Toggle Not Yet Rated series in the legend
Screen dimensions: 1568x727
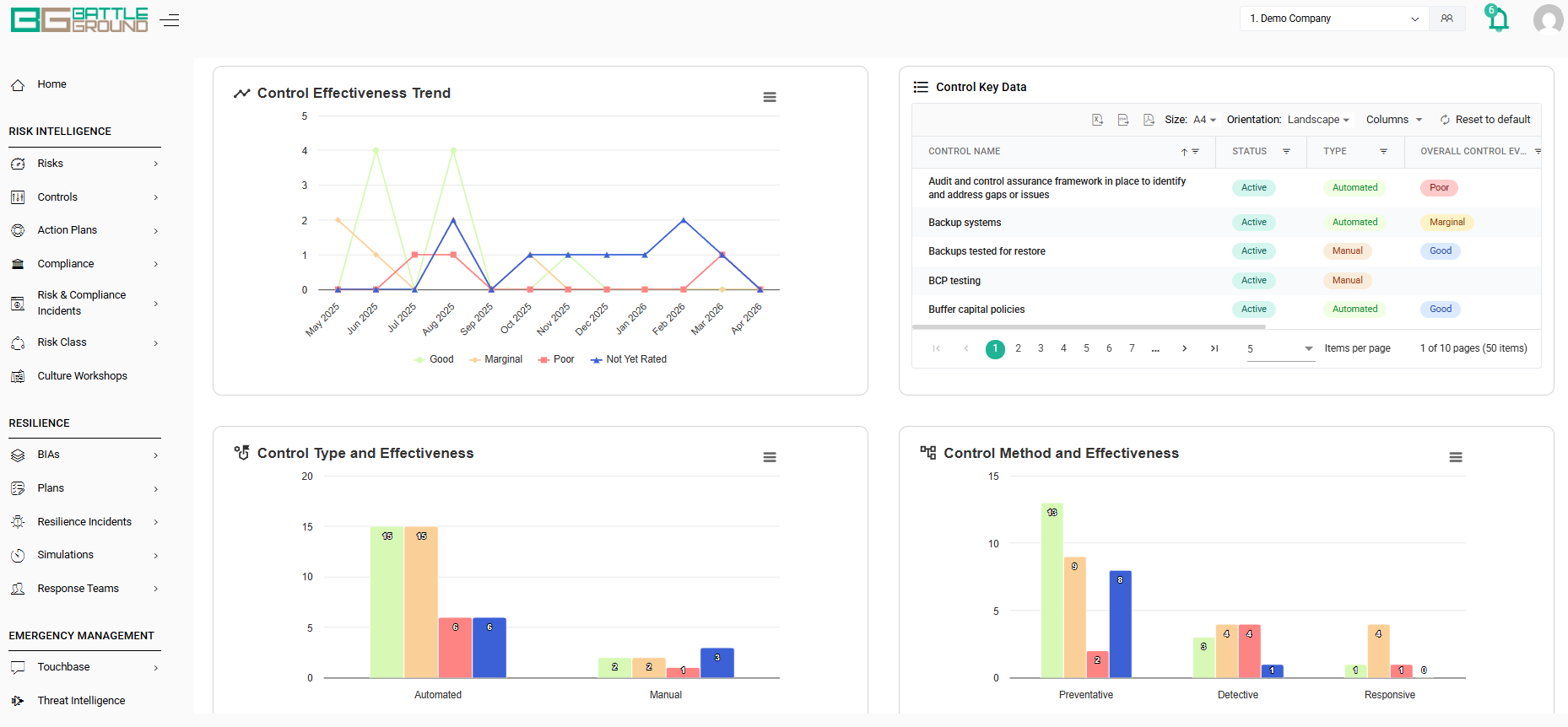629,359
